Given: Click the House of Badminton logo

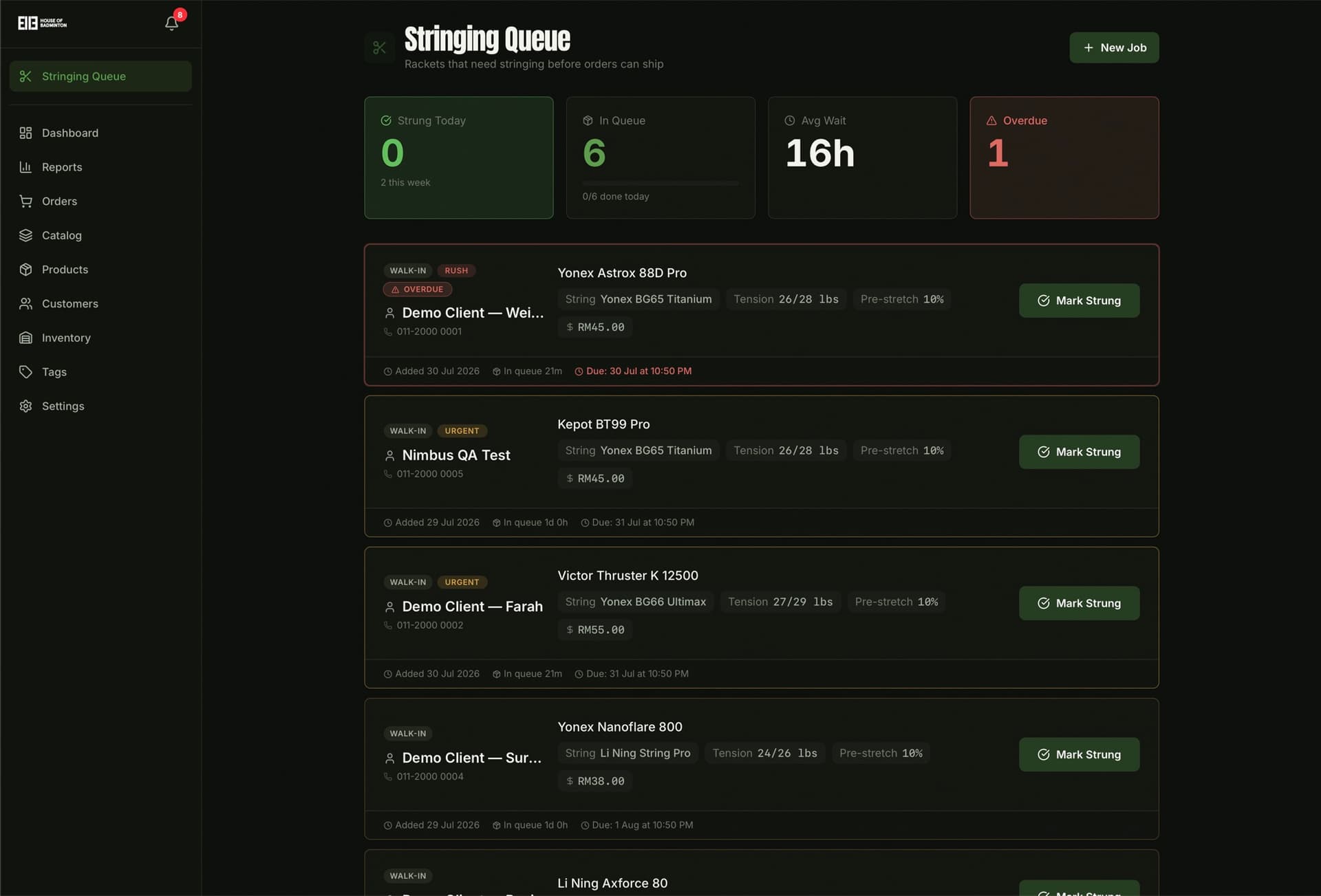Looking at the screenshot, I should click(x=43, y=23).
